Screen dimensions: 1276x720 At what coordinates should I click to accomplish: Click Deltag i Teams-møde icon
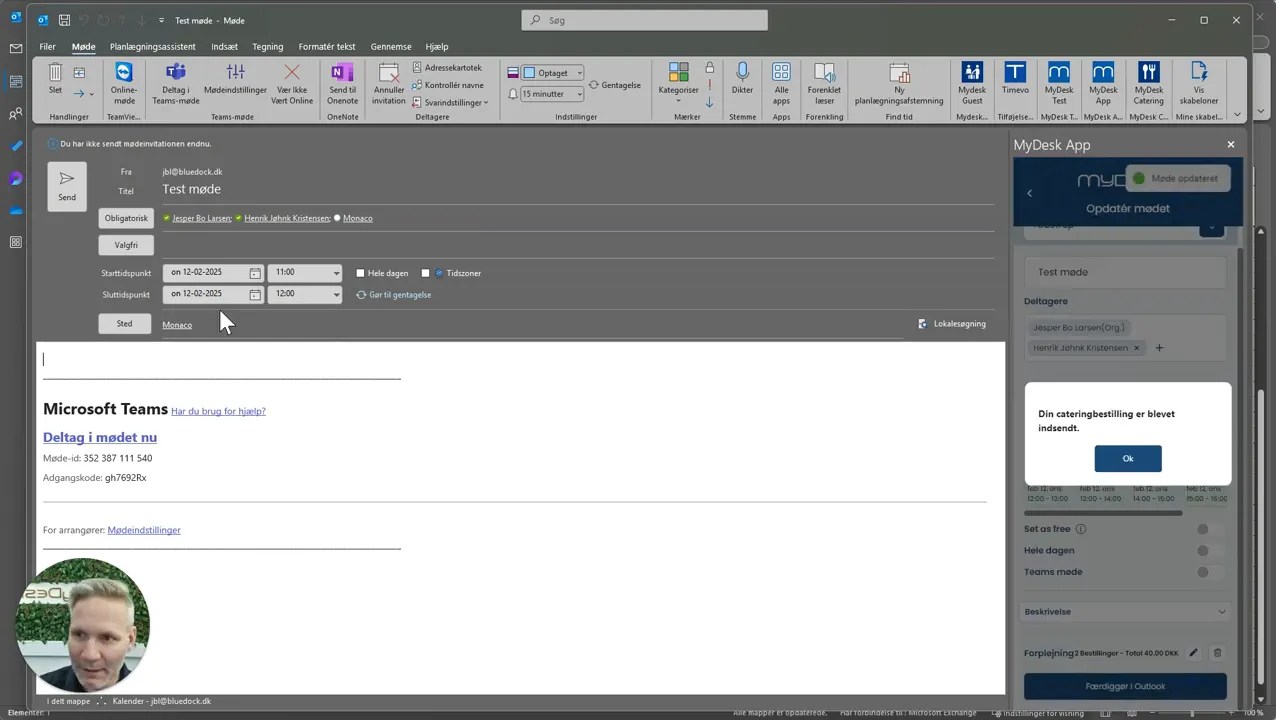pyautogui.click(x=176, y=83)
